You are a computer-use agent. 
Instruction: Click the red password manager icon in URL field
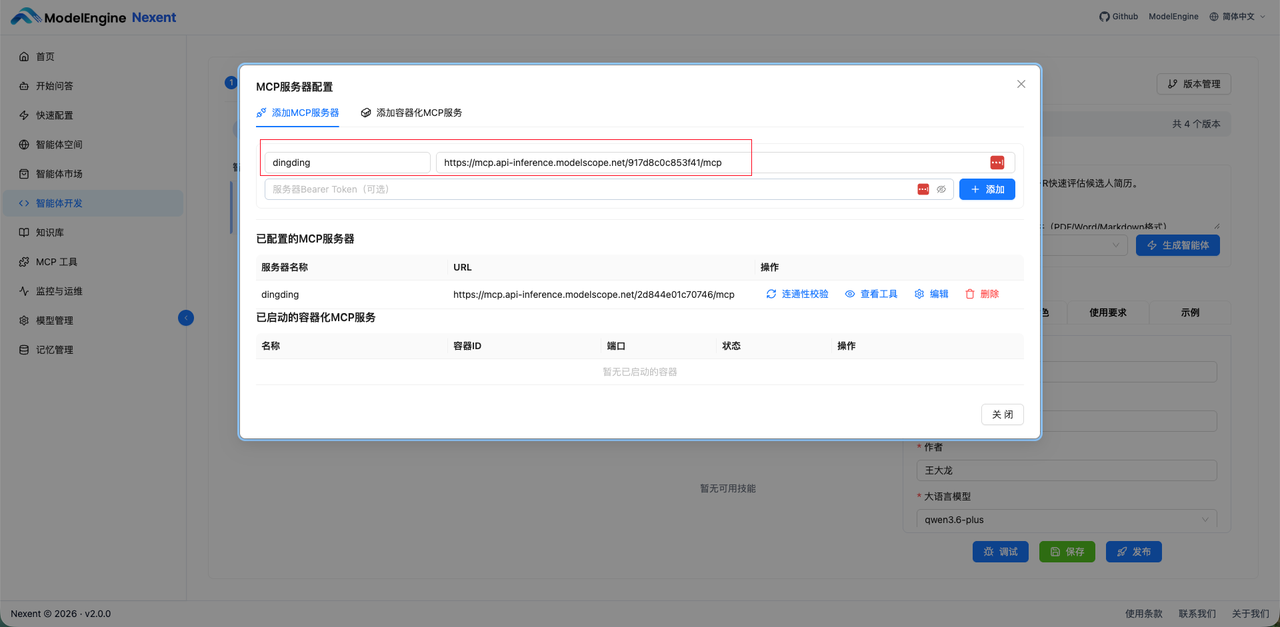coord(997,163)
